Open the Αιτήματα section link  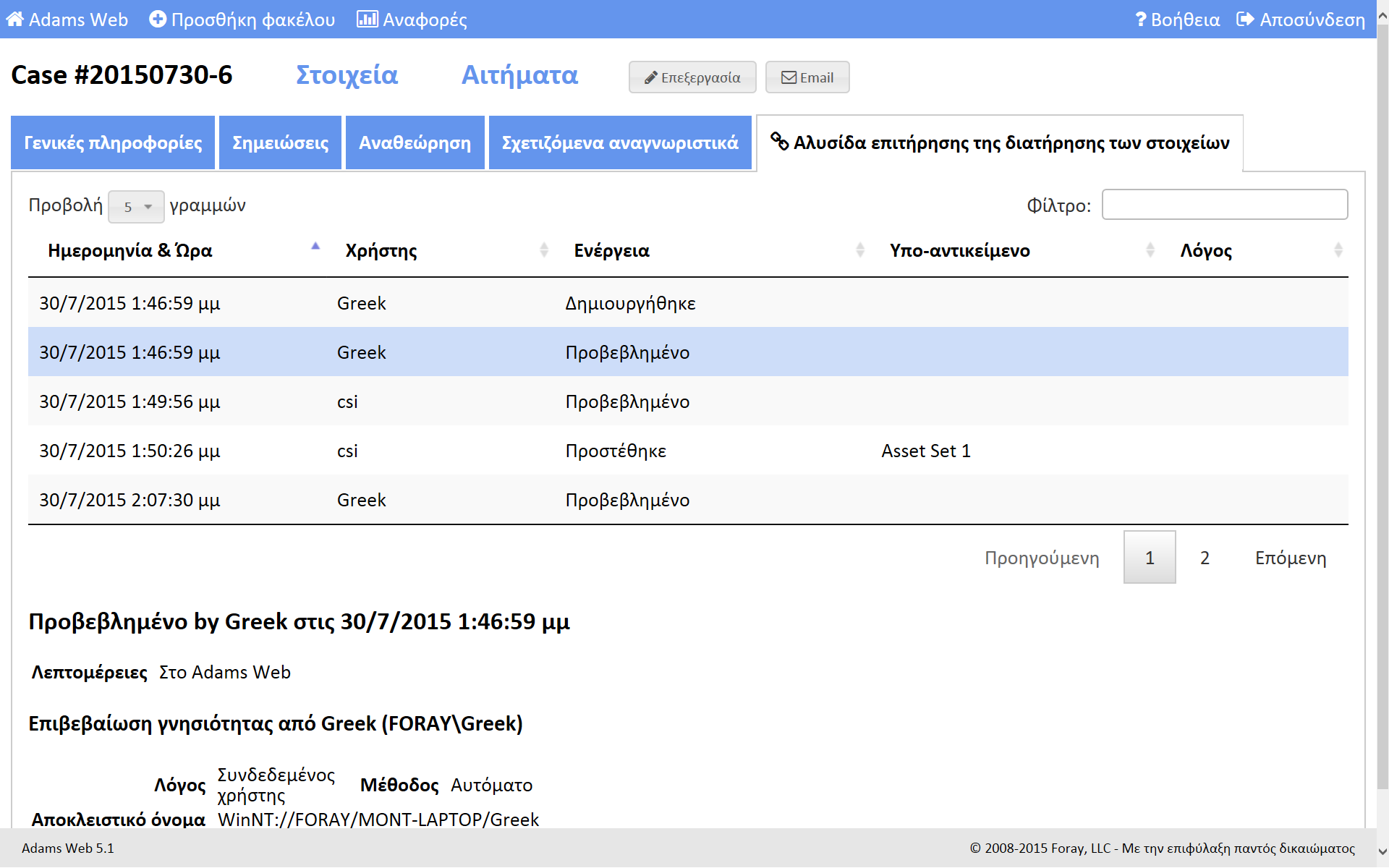coord(519,75)
